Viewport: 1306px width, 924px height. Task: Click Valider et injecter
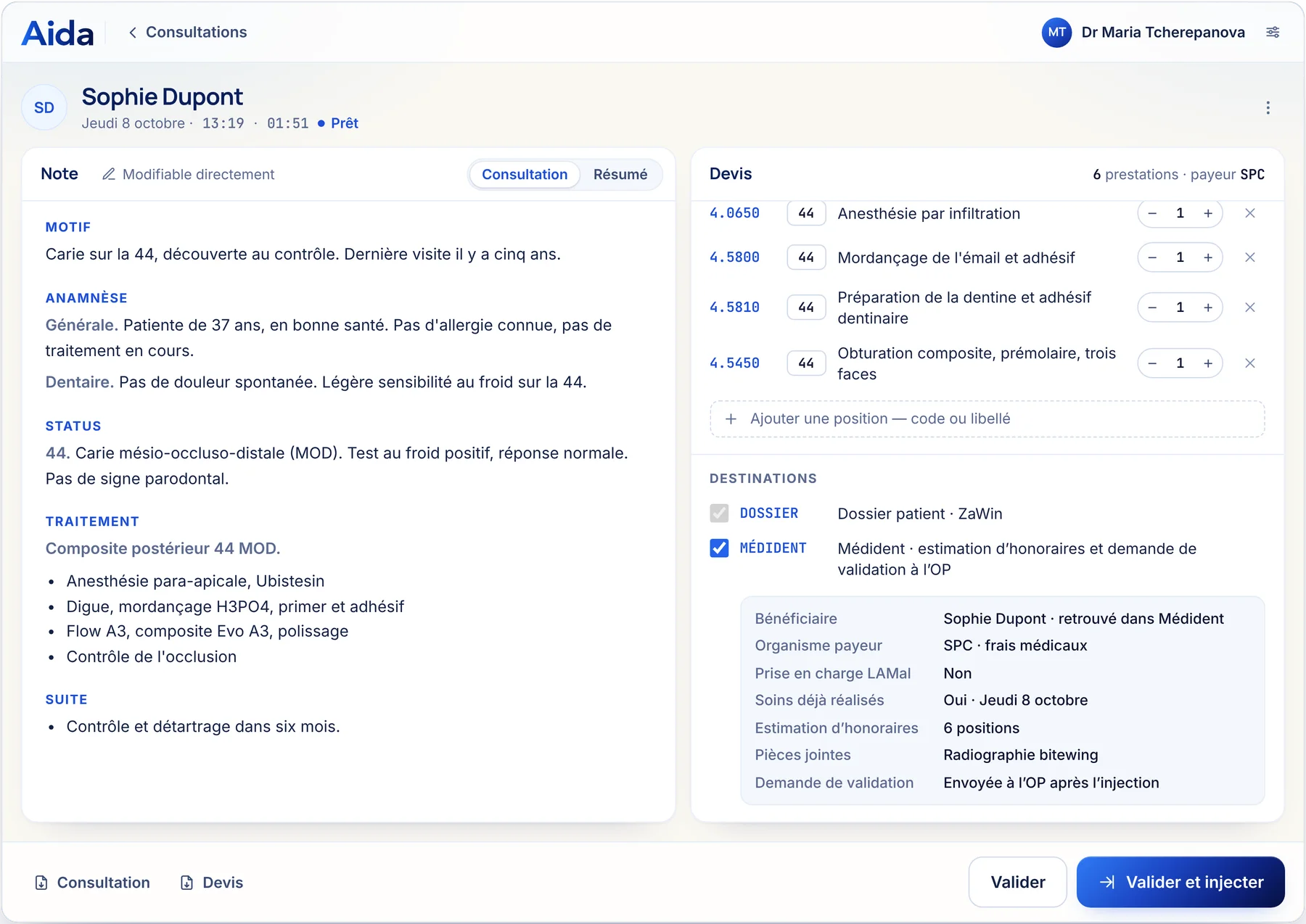(x=1180, y=882)
